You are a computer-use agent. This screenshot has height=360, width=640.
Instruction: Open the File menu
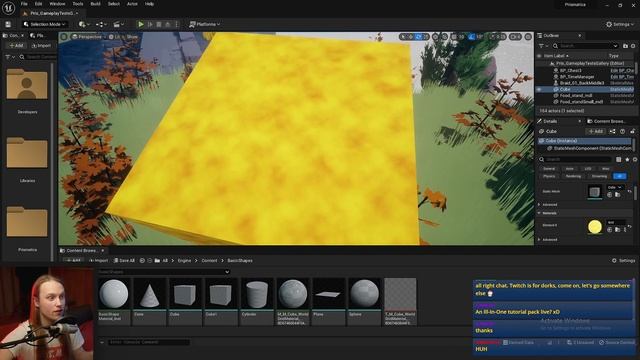(24, 4)
